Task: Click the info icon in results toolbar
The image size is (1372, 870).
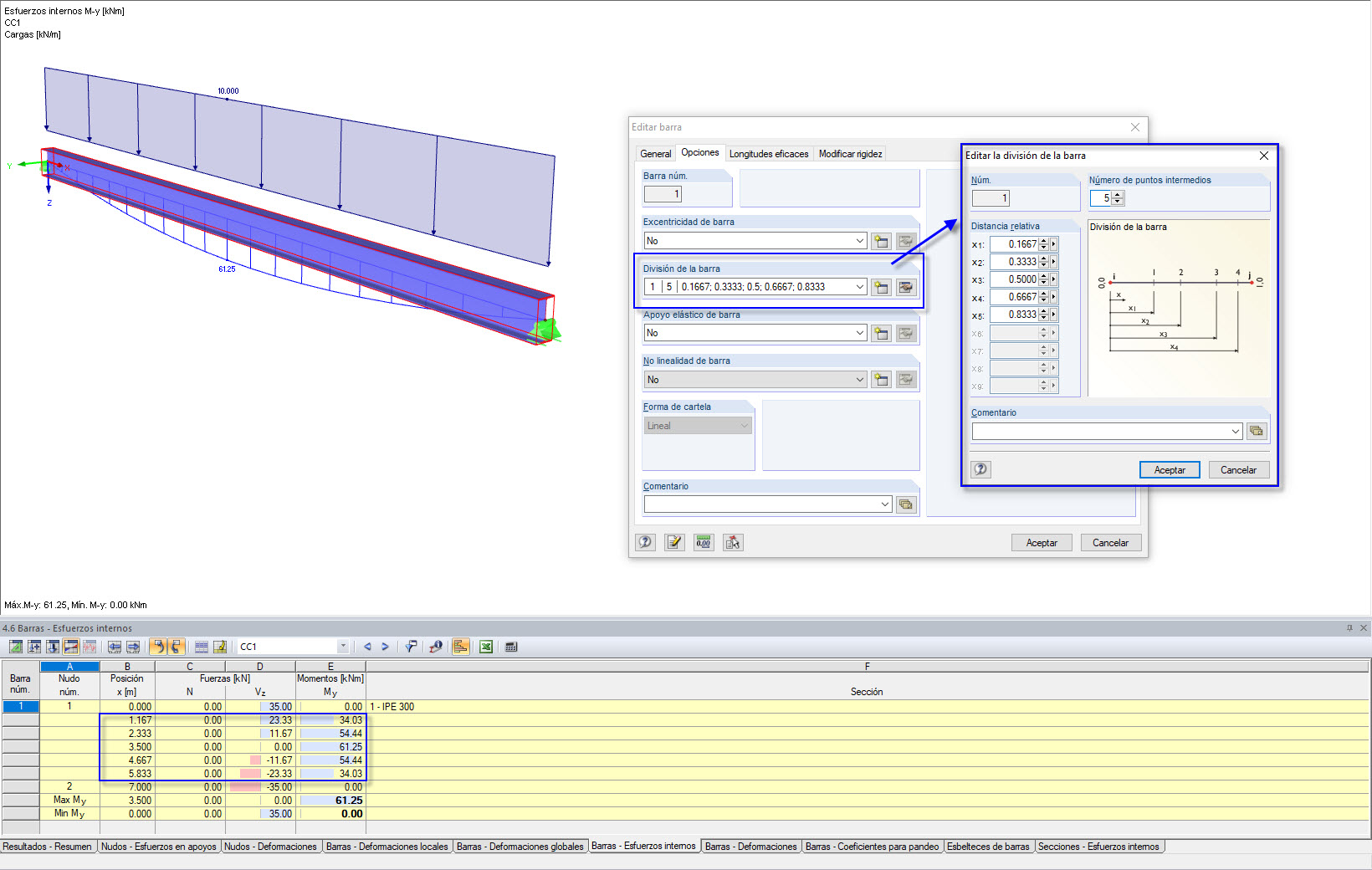Action: click(436, 647)
